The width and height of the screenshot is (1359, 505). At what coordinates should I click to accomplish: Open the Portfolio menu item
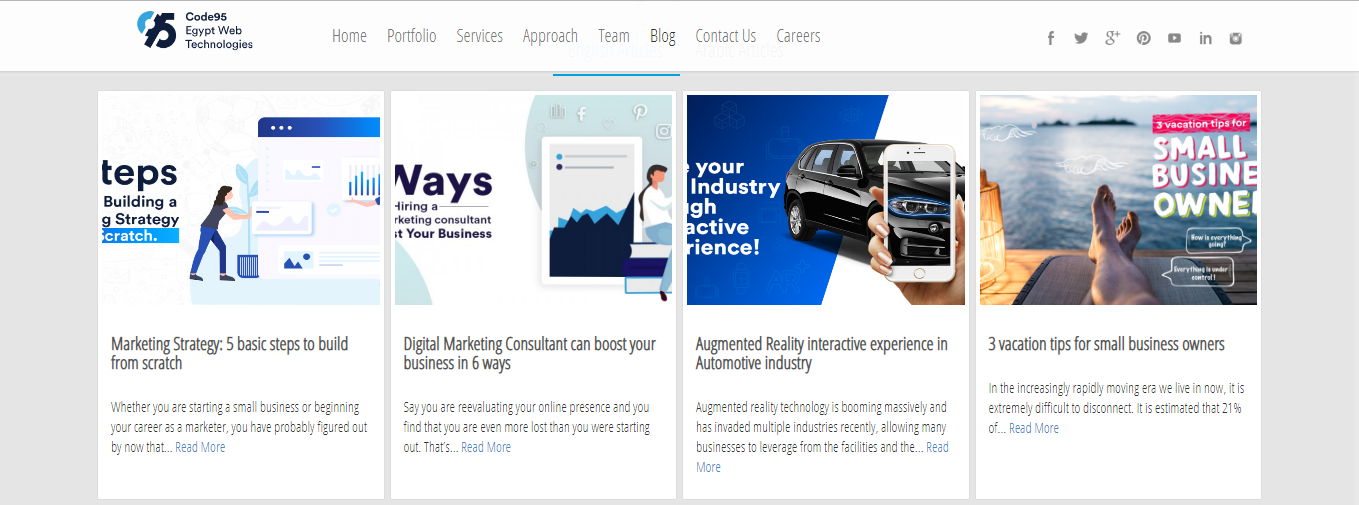pyautogui.click(x=411, y=36)
